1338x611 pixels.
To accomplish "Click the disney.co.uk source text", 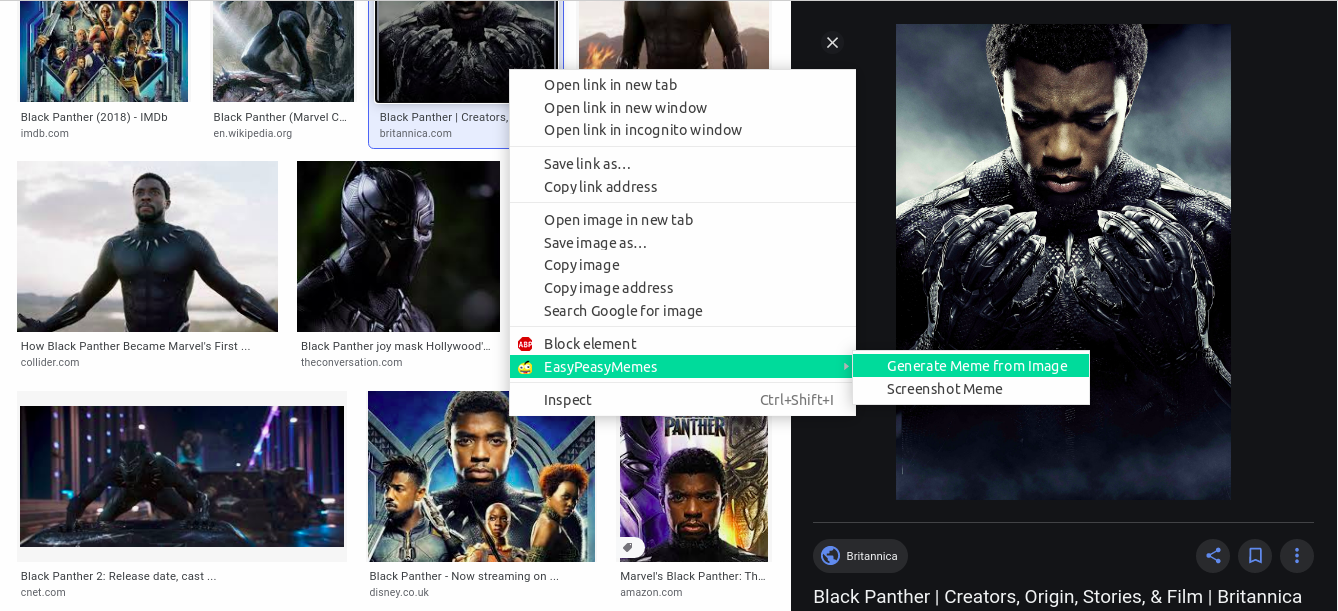I will (399, 592).
